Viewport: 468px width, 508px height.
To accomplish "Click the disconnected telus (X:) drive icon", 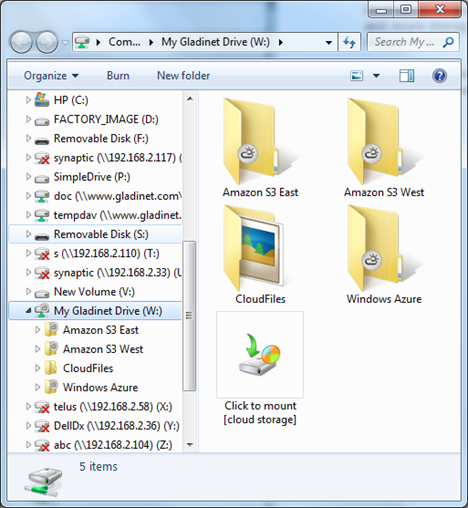I will [42, 407].
